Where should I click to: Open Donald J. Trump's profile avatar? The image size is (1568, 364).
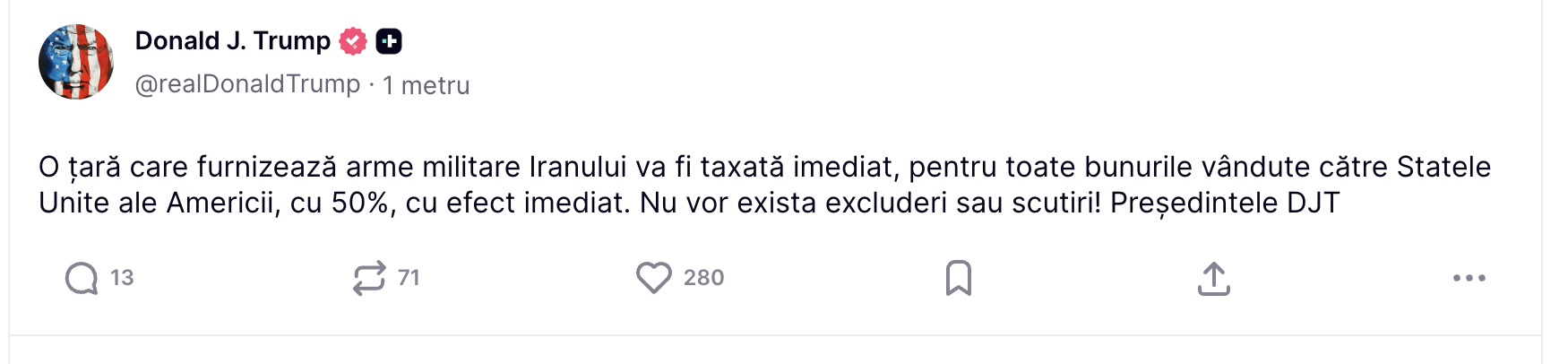(76, 62)
